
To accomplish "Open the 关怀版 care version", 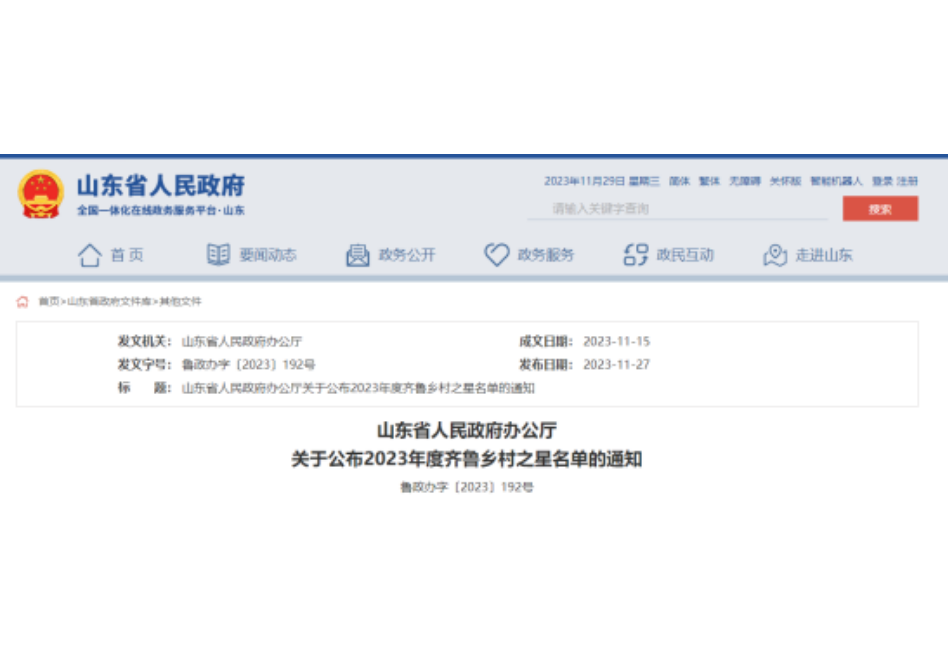I will (785, 181).
